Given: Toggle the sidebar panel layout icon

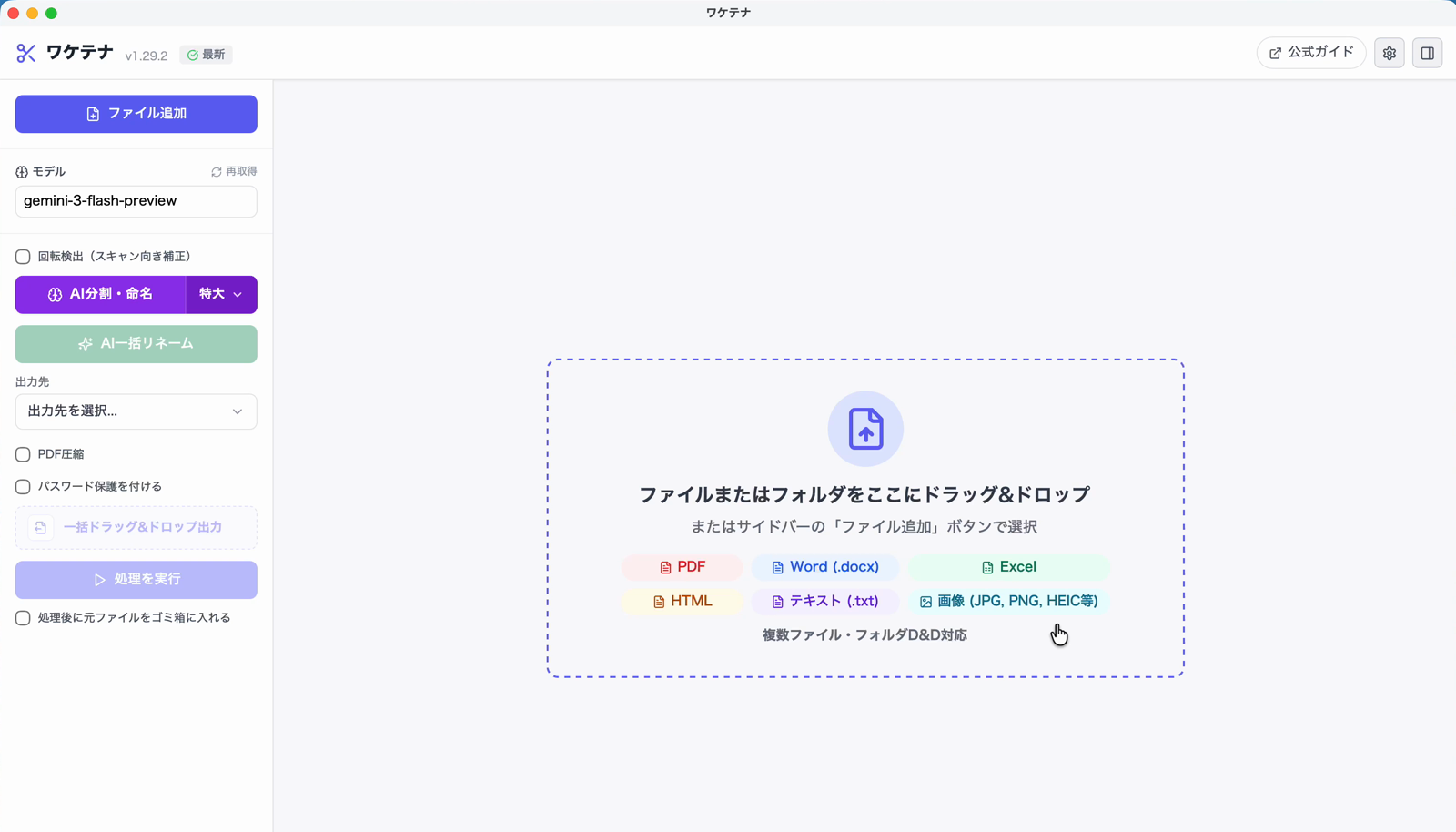Looking at the screenshot, I should (x=1428, y=53).
